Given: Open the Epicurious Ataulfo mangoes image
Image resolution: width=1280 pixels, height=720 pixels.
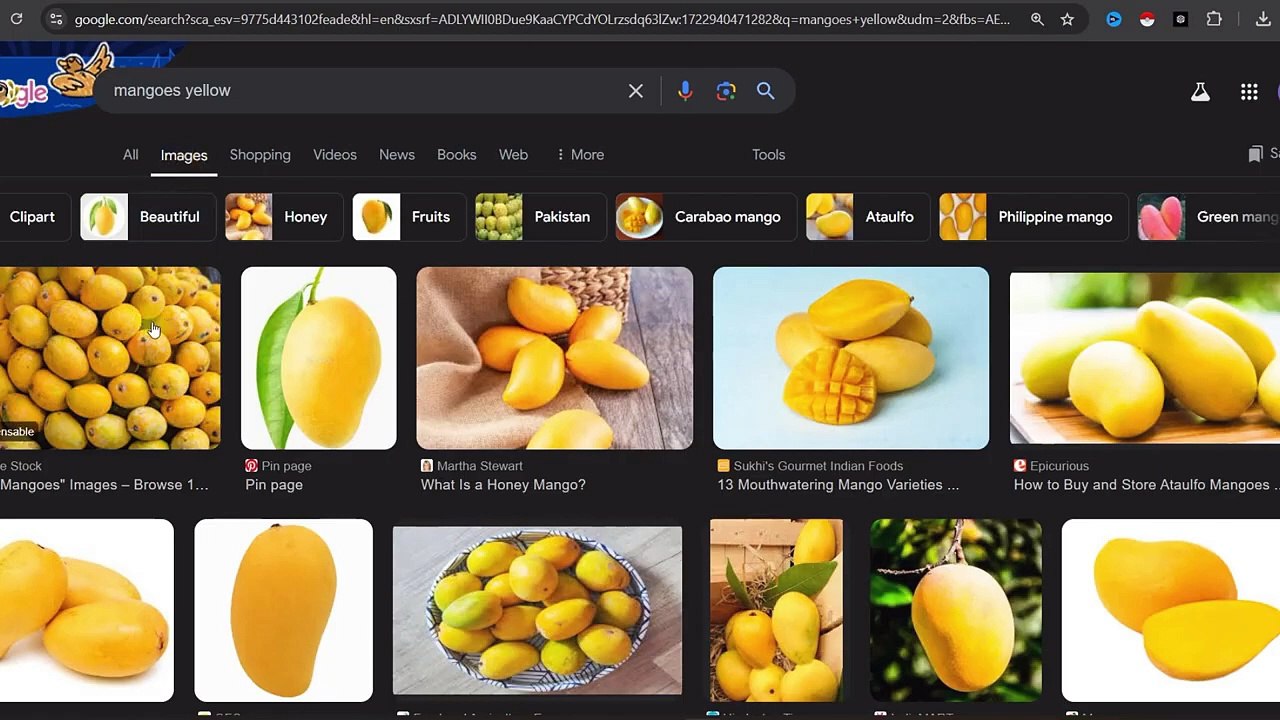Looking at the screenshot, I should (1145, 358).
